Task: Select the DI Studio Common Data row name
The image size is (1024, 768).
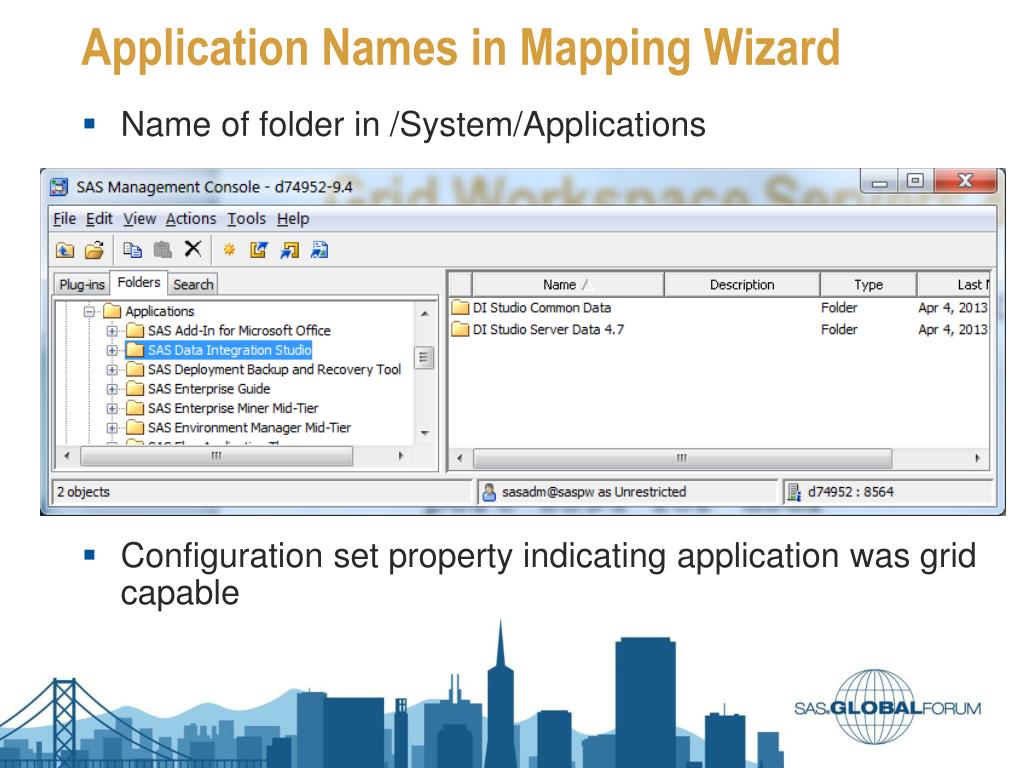Action: 541,308
